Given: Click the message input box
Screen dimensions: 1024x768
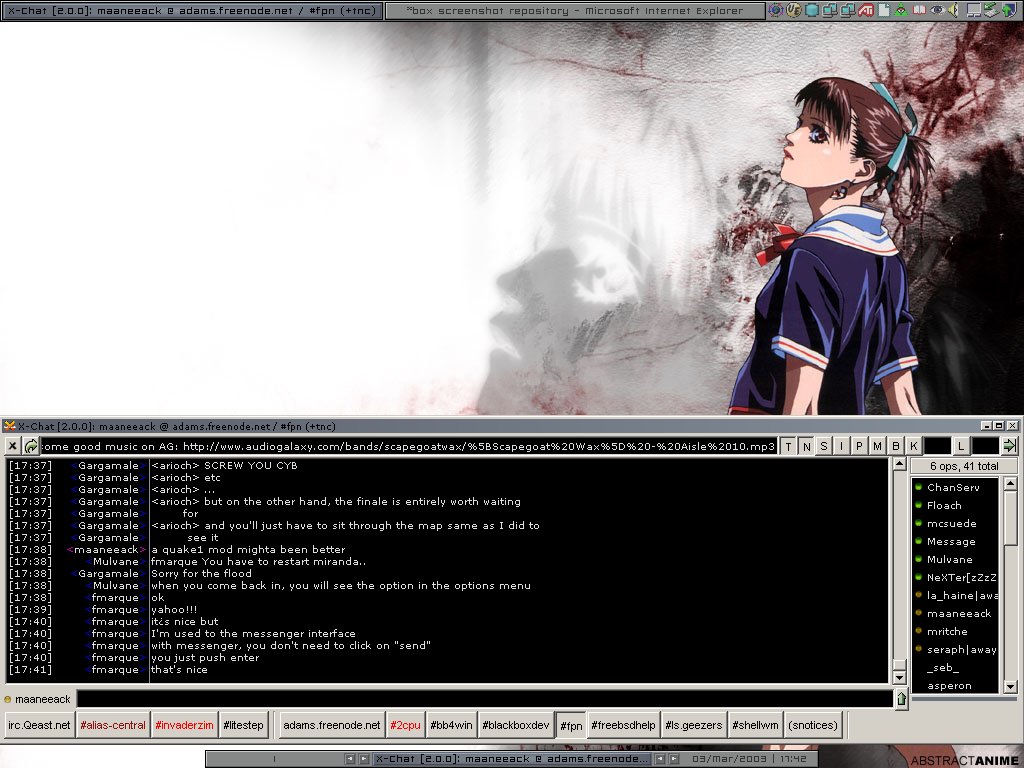Looking at the screenshot, I should (x=485, y=699).
